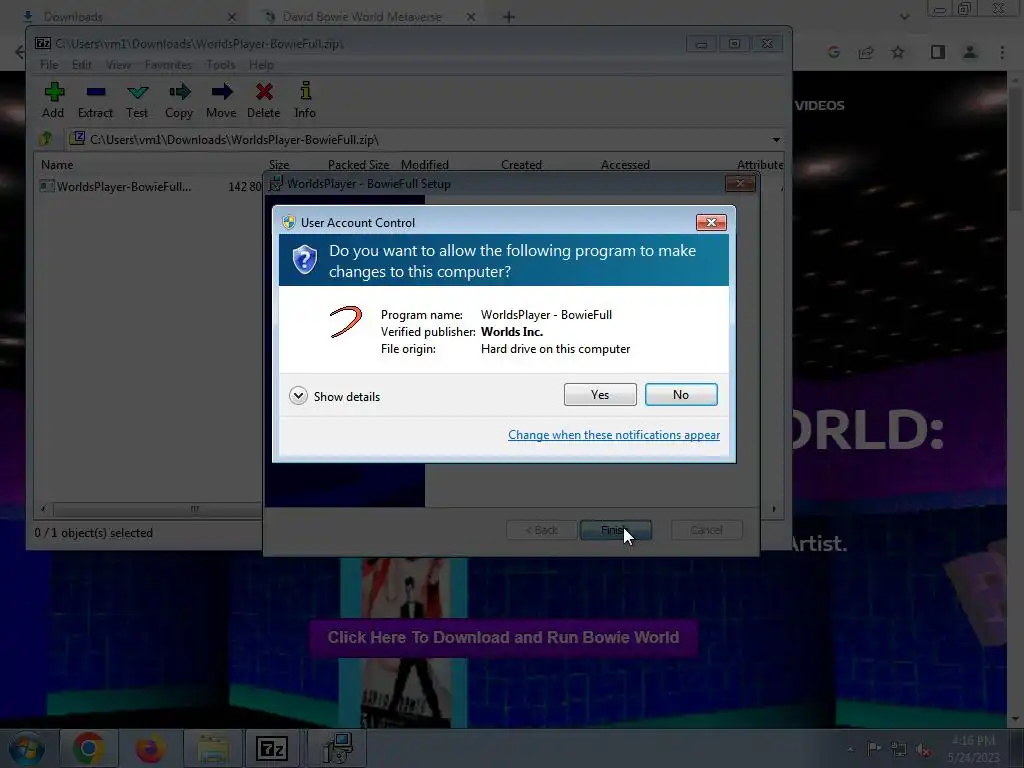Click network icon in system tray
1024x768 pixels.
coord(899,750)
